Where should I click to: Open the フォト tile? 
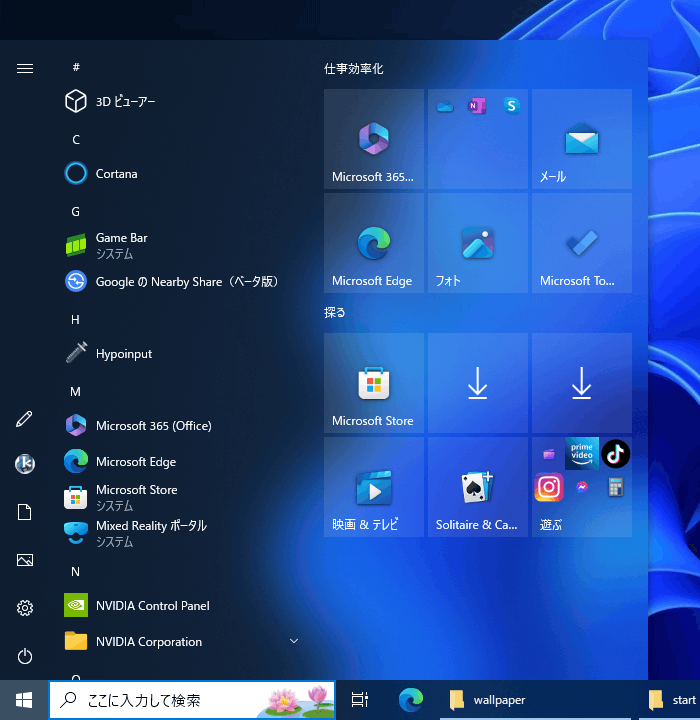(x=478, y=243)
